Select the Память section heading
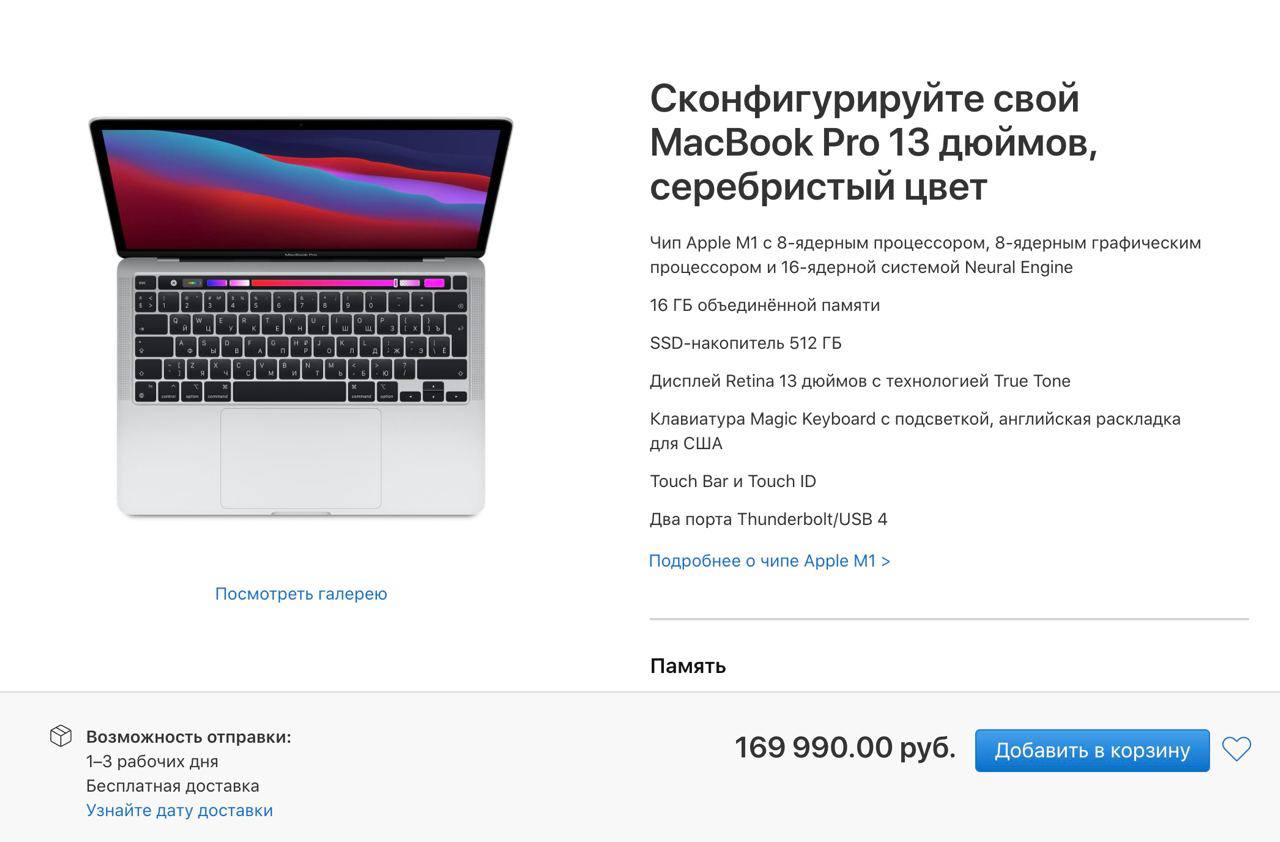The width and height of the screenshot is (1280, 842). click(x=688, y=666)
